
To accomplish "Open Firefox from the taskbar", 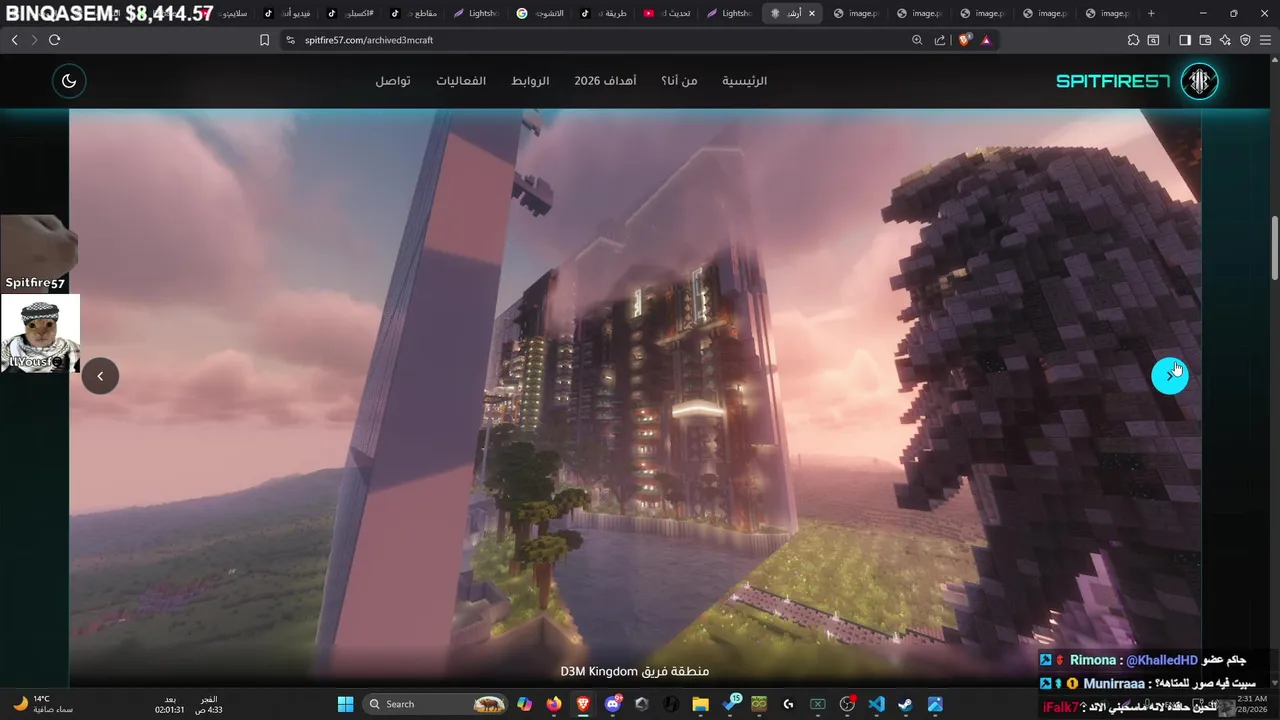I will (x=554, y=704).
